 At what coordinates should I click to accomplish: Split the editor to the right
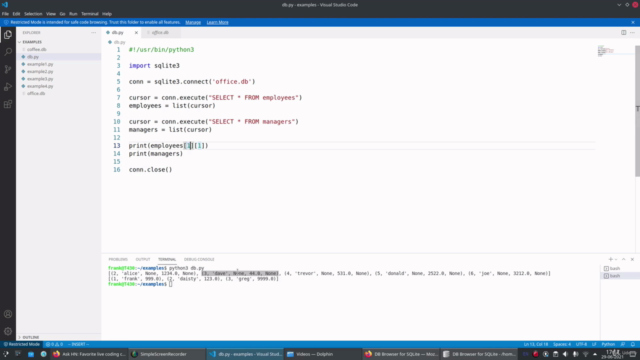(623, 33)
